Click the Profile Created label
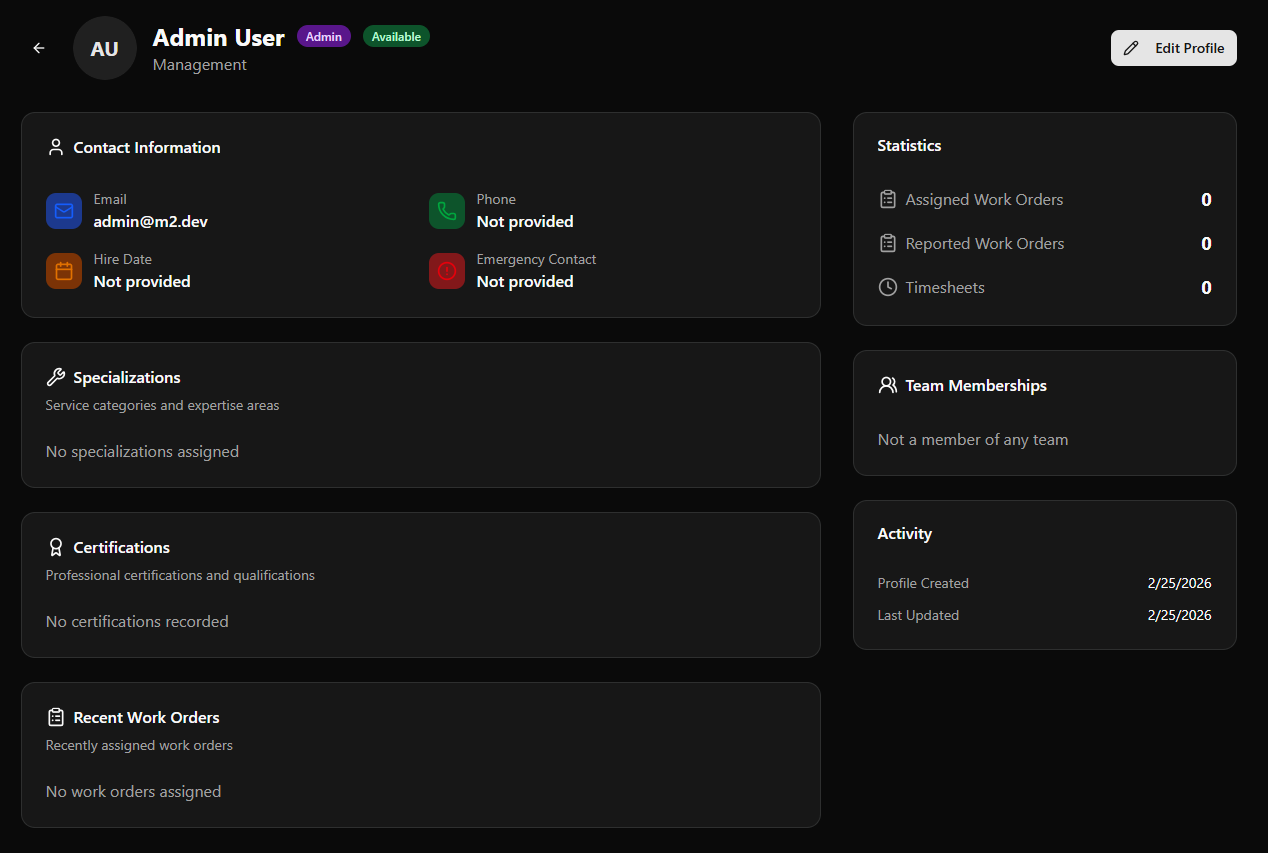 pyautogui.click(x=923, y=583)
